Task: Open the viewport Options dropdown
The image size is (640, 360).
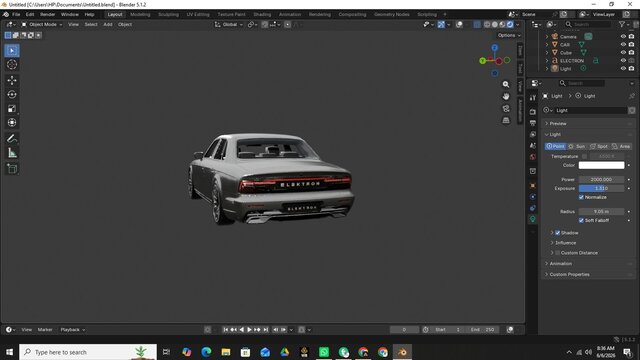Action: (509, 36)
